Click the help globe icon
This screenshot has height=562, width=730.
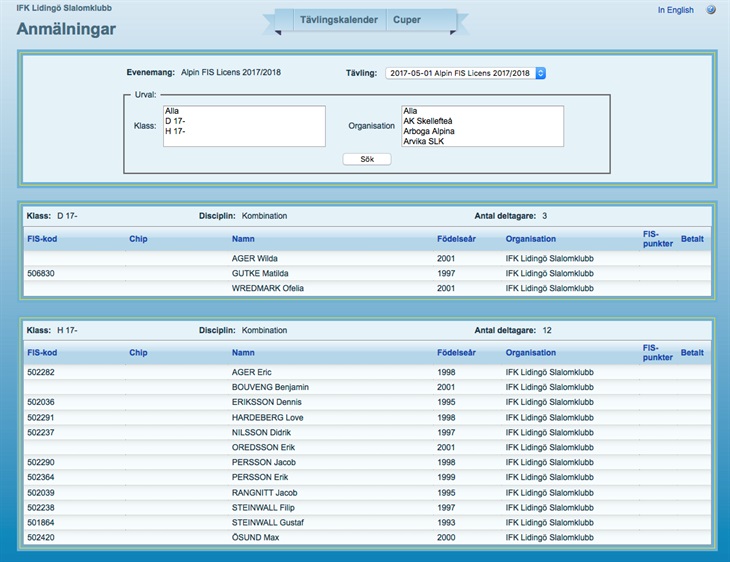(x=710, y=10)
